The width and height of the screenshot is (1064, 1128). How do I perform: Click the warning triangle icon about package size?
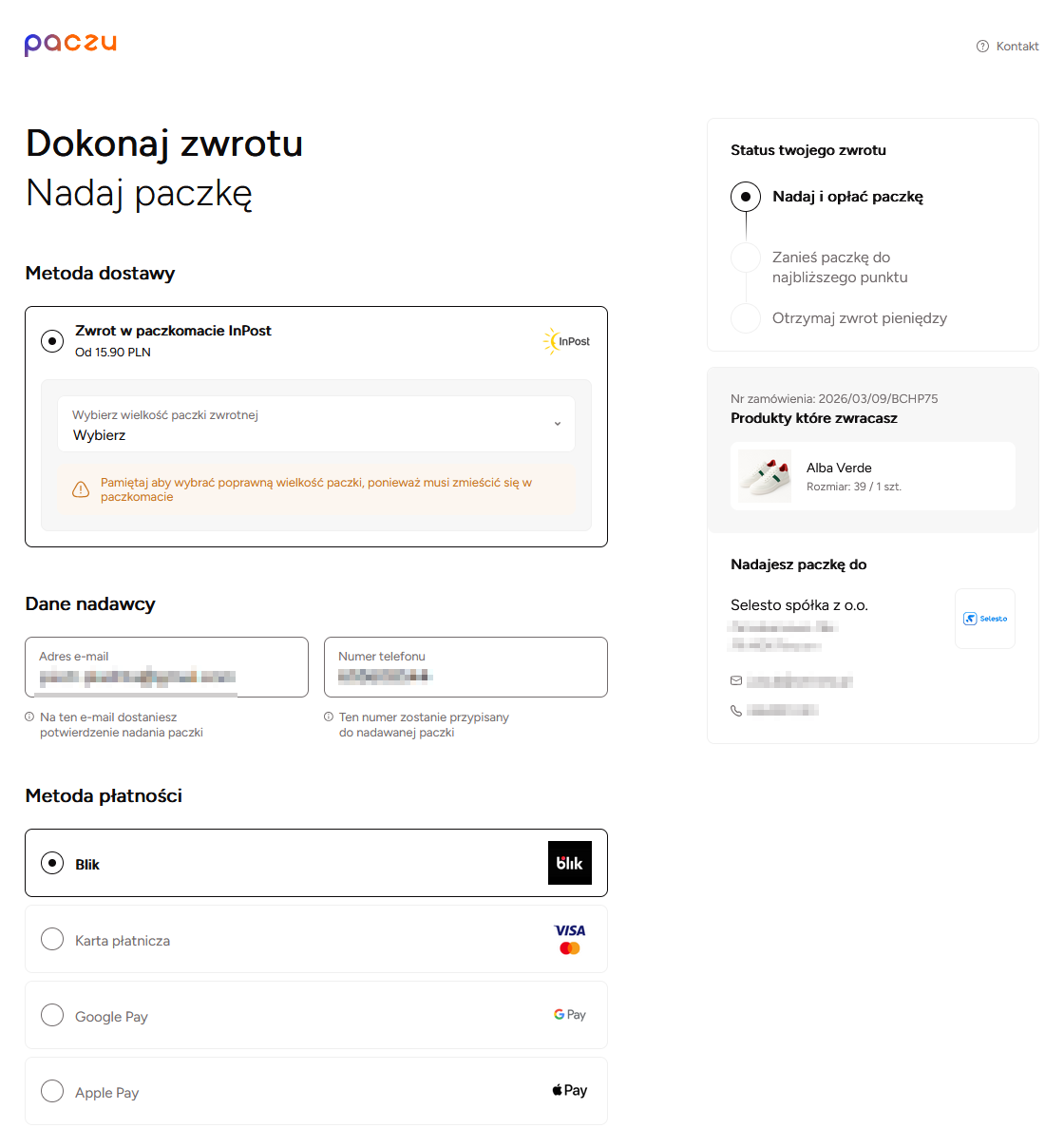pyautogui.click(x=82, y=488)
